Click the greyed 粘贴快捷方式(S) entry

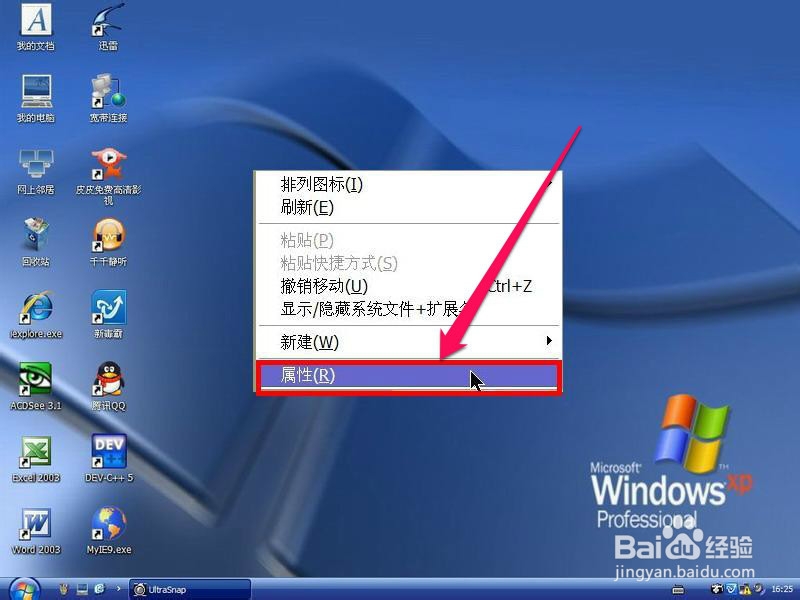click(x=408, y=263)
